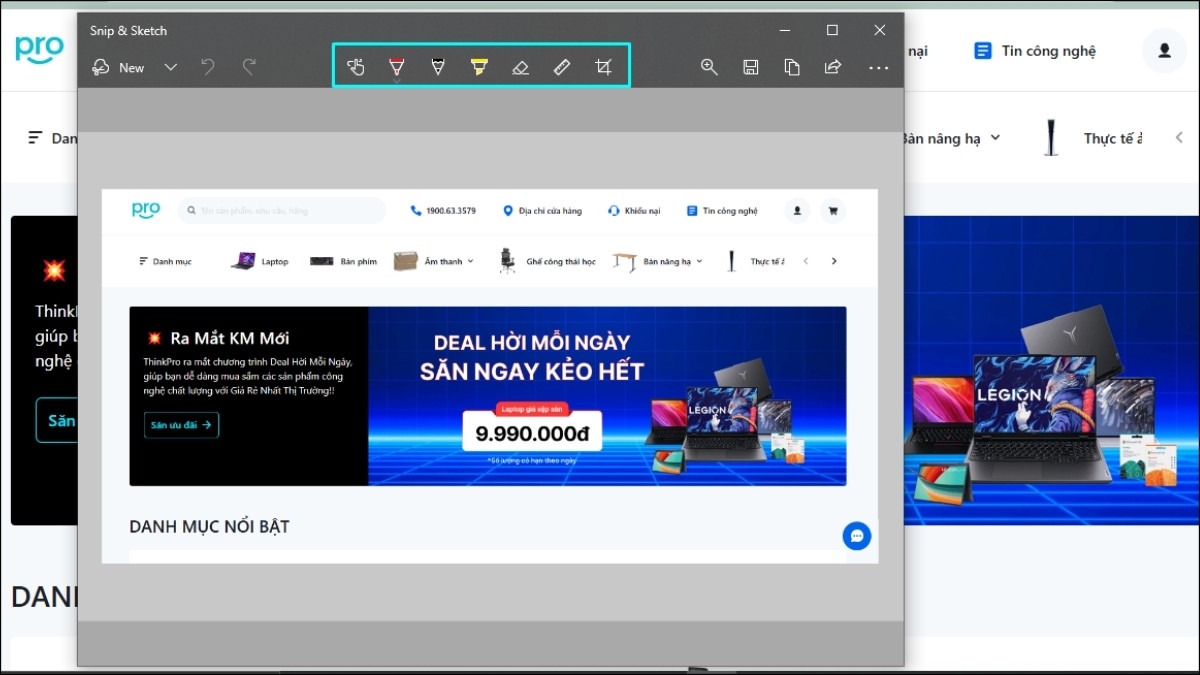Share the snip using the Share icon
Screen dimensions: 1200x675
click(x=832, y=67)
